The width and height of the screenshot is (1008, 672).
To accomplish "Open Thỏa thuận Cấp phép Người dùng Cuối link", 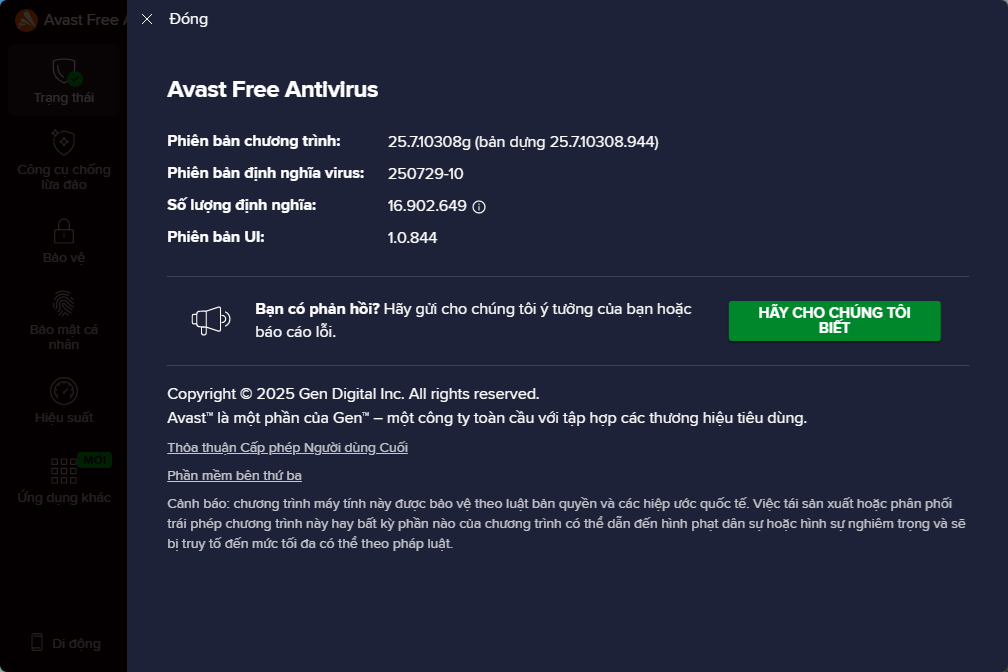I will [x=287, y=448].
